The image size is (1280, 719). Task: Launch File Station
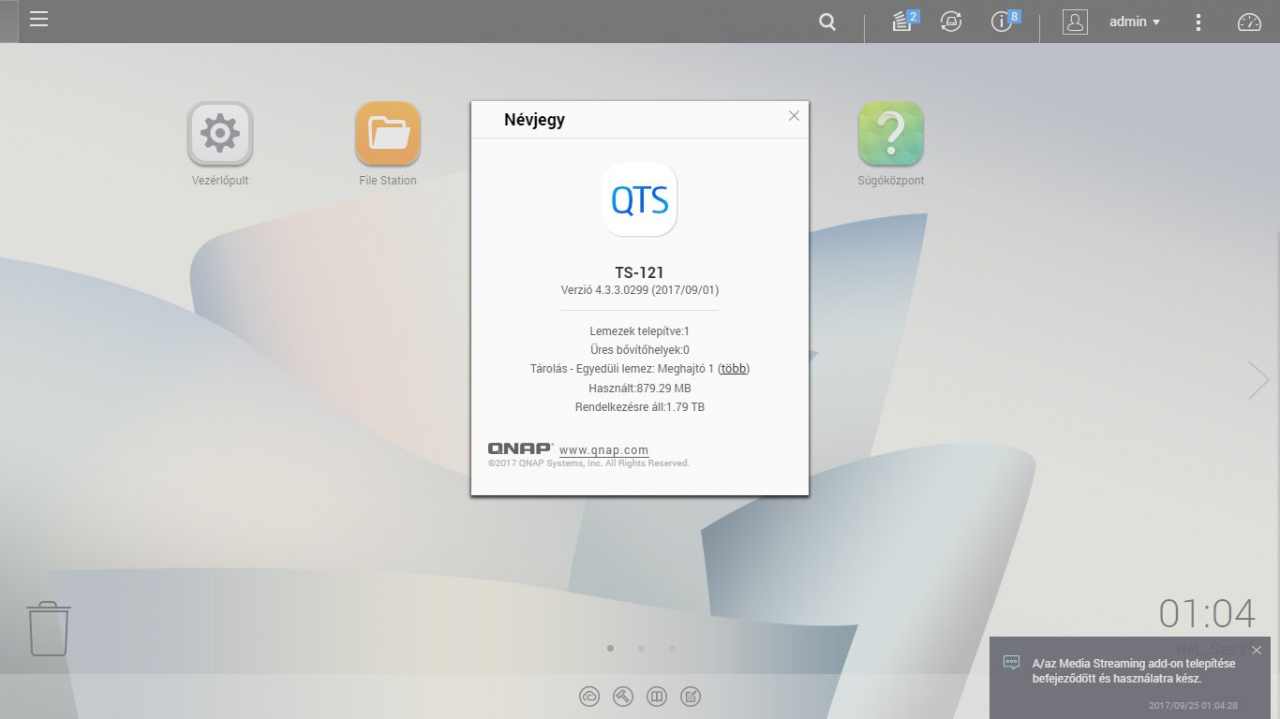pyautogui.click(x=388, y=134)
